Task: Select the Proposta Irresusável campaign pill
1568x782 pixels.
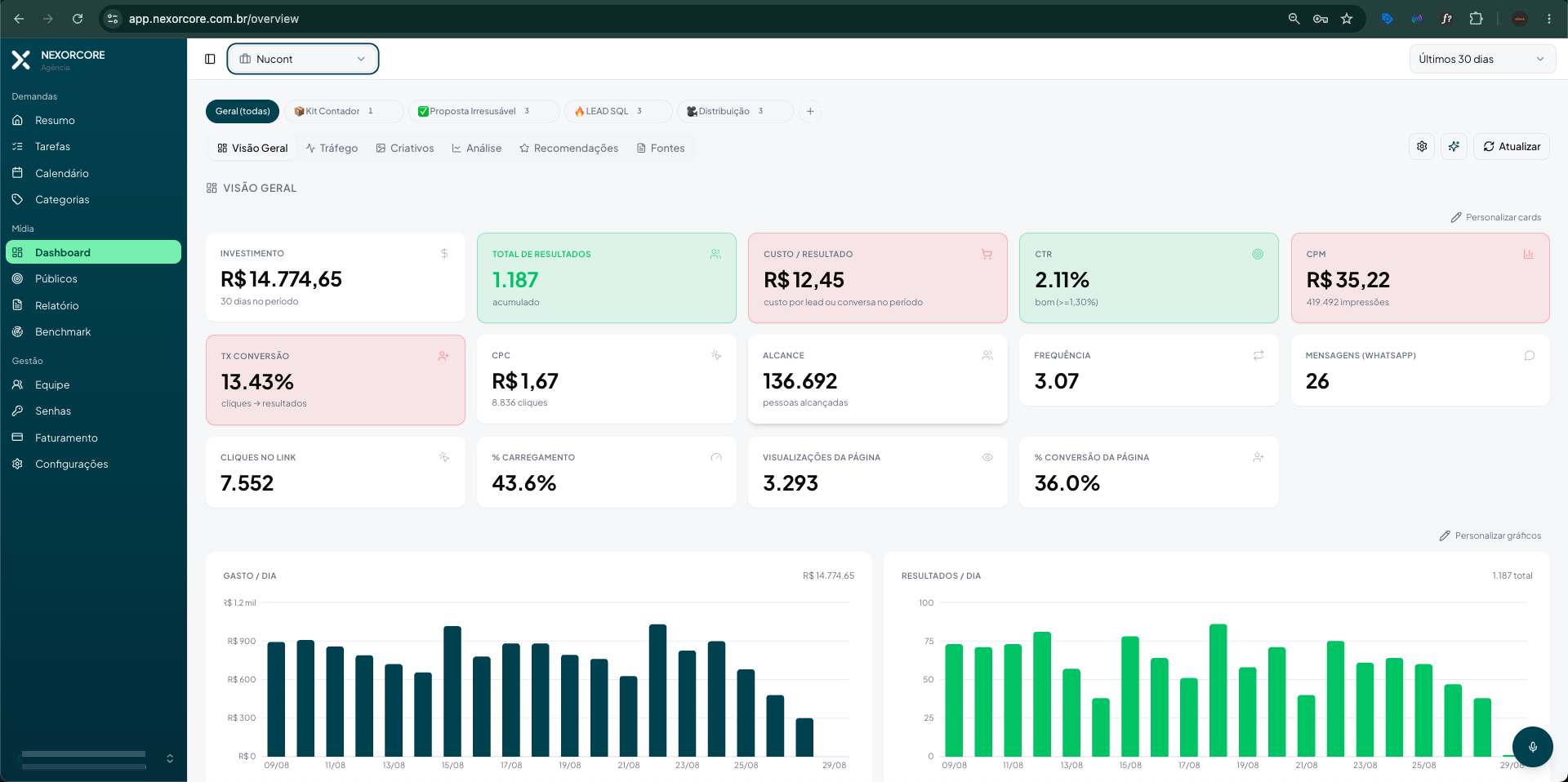Action: point(484,111)
